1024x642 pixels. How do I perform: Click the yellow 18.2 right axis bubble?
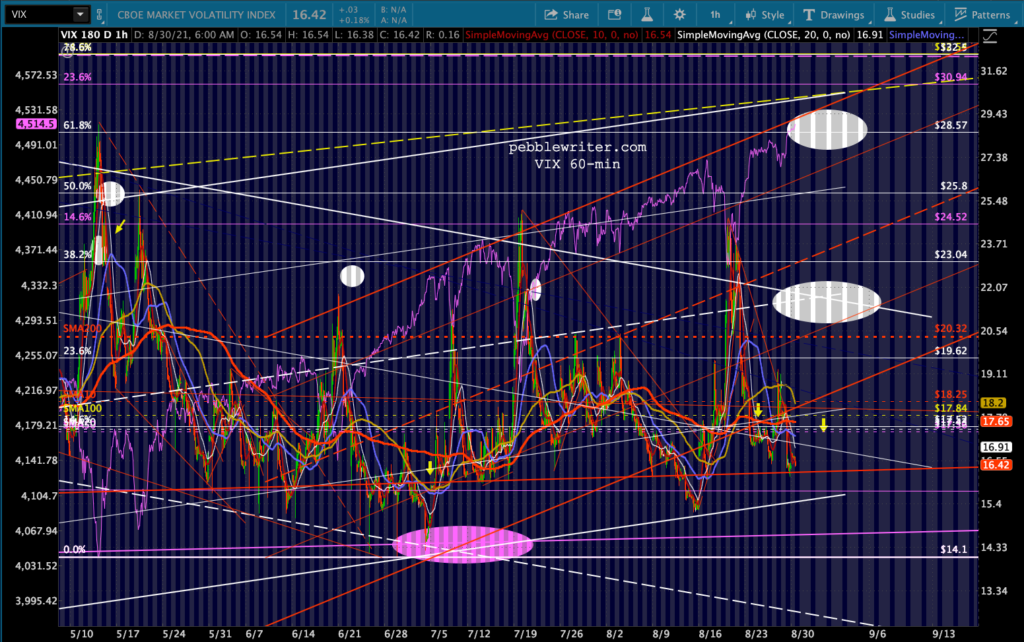tap(993, 404)
